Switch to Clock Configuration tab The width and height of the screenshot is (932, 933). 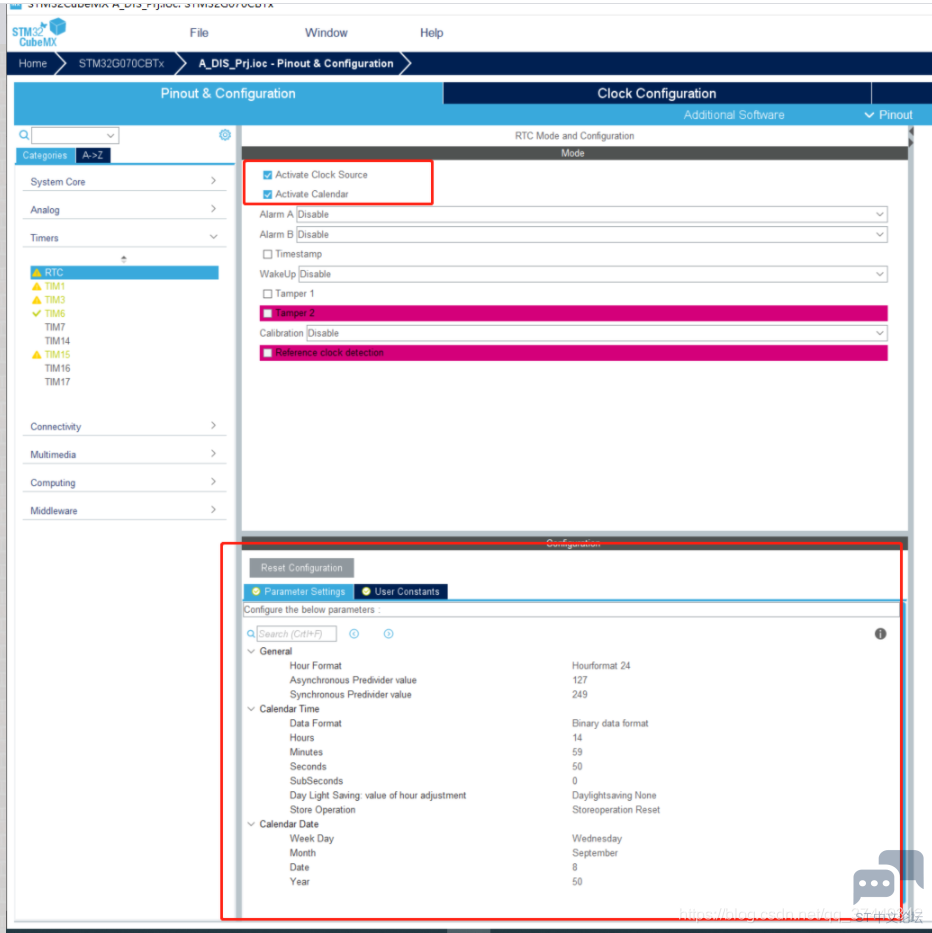pyautogui.click(x=656, y=93)
